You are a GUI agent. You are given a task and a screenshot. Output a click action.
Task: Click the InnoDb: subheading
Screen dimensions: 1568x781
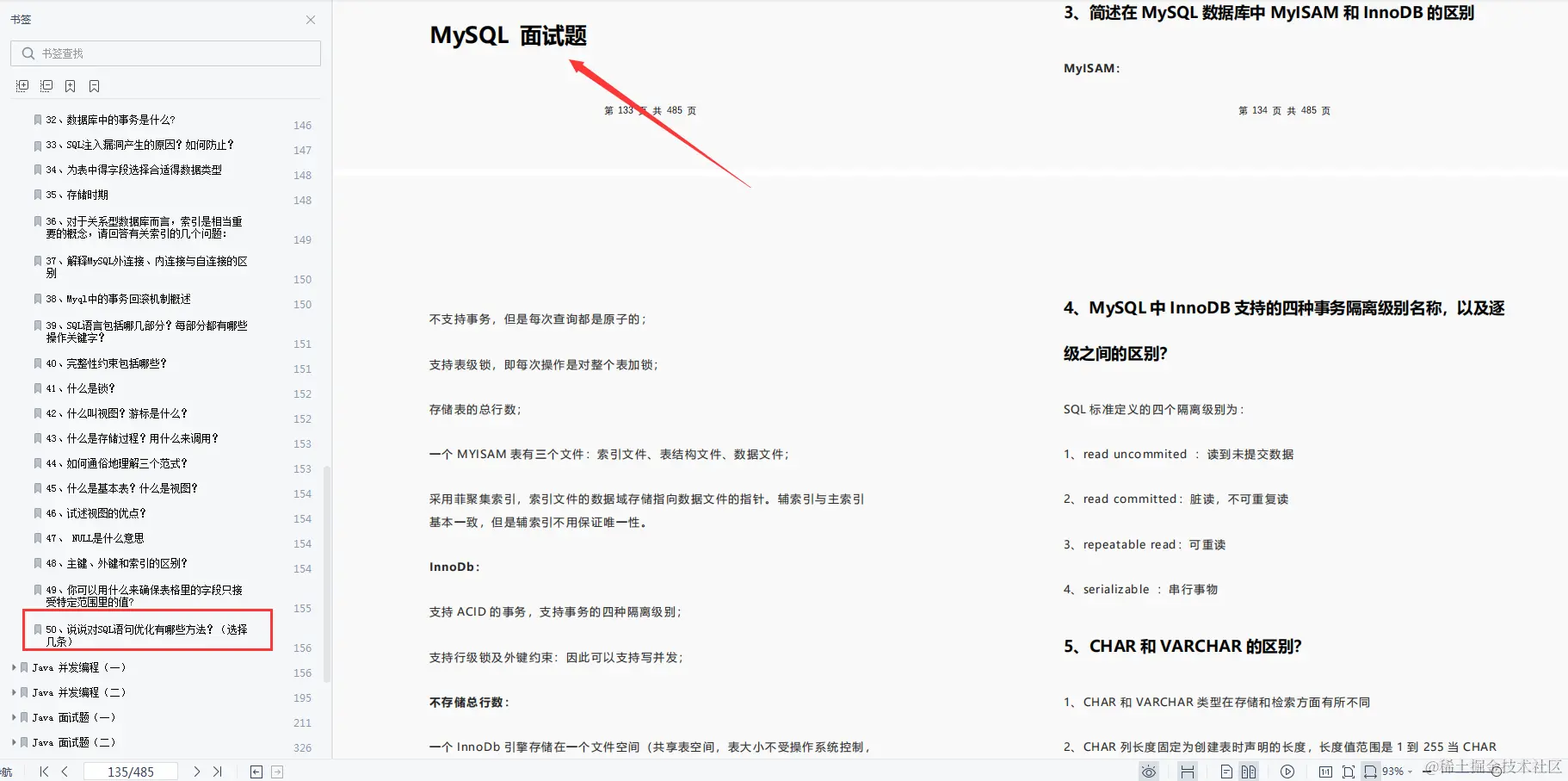(x=454, y=567)
